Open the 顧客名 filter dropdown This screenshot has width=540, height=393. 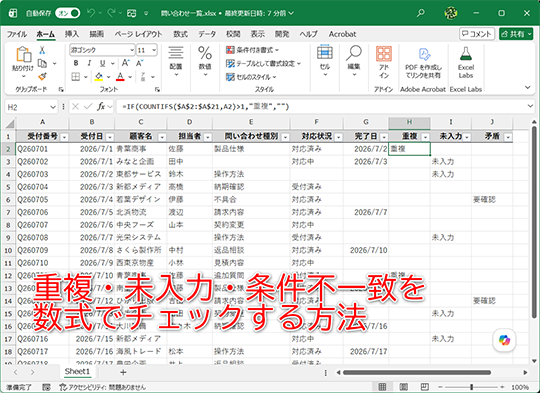click(x=162, y=137)
